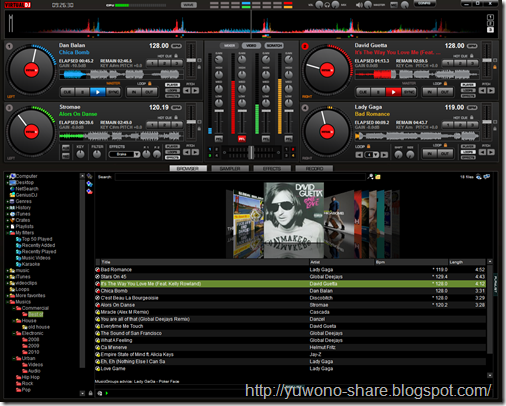Toggle the loop lock icon on deck 2
Viewport: 506px width, 406px height.
click(445, 83)
